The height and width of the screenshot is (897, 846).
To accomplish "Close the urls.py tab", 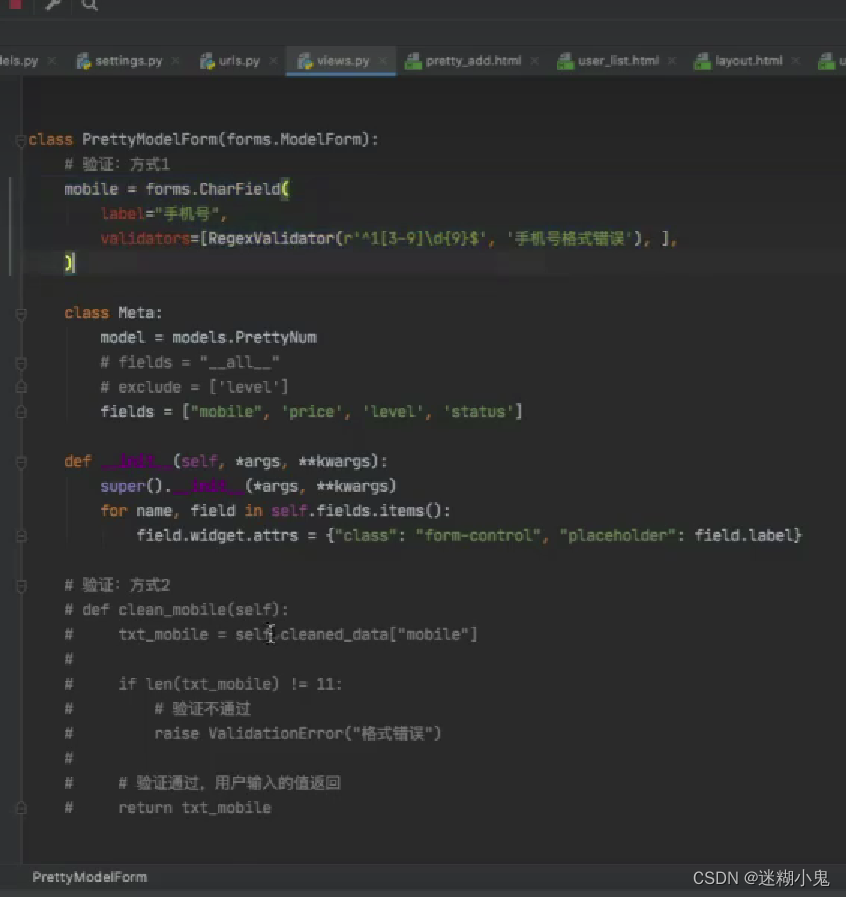I will [273, 61].
